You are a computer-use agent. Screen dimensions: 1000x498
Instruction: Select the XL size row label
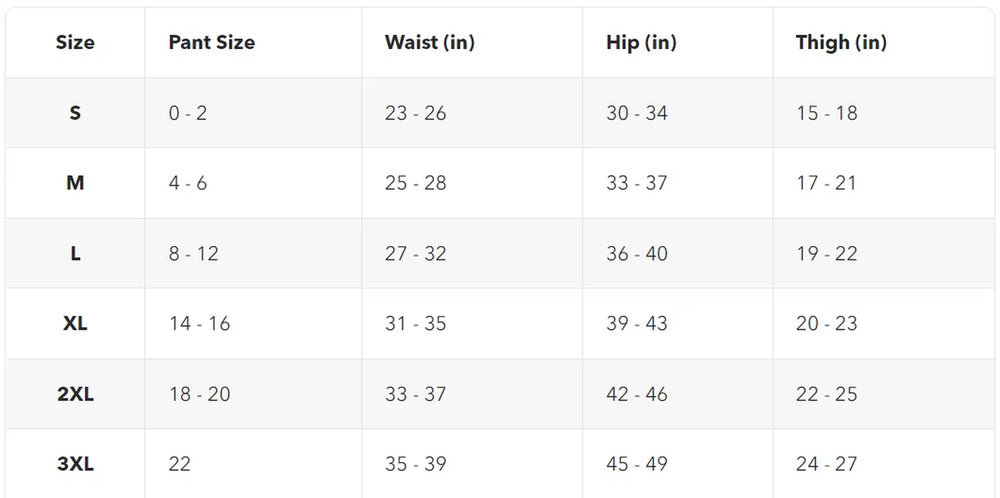[75, 323]
